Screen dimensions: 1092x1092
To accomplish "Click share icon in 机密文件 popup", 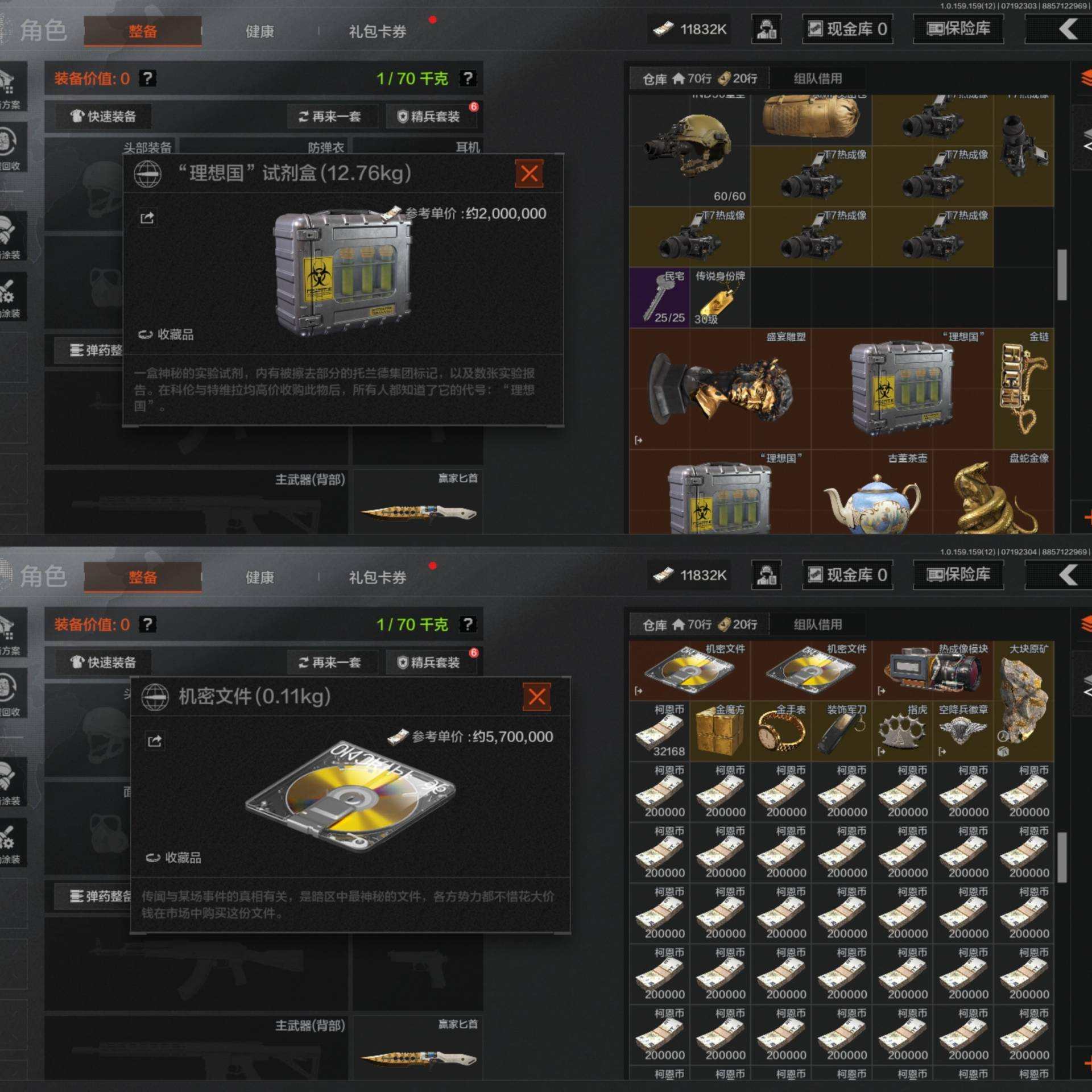I will point(155,741).
